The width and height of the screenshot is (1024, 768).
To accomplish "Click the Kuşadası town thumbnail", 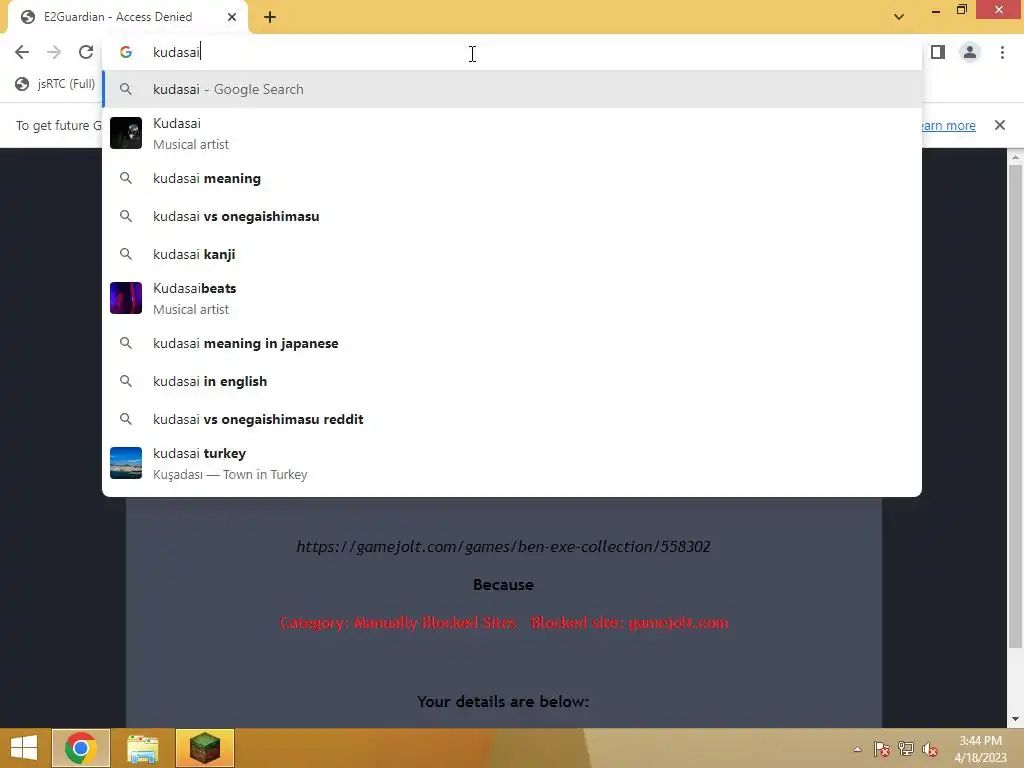I will click(126, 464).
